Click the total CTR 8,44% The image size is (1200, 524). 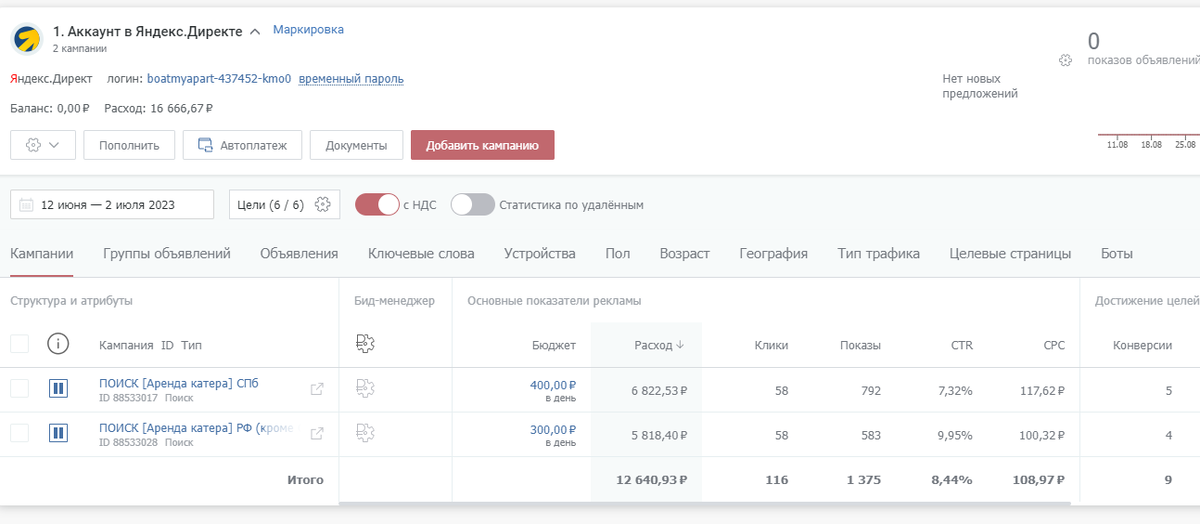952,480
